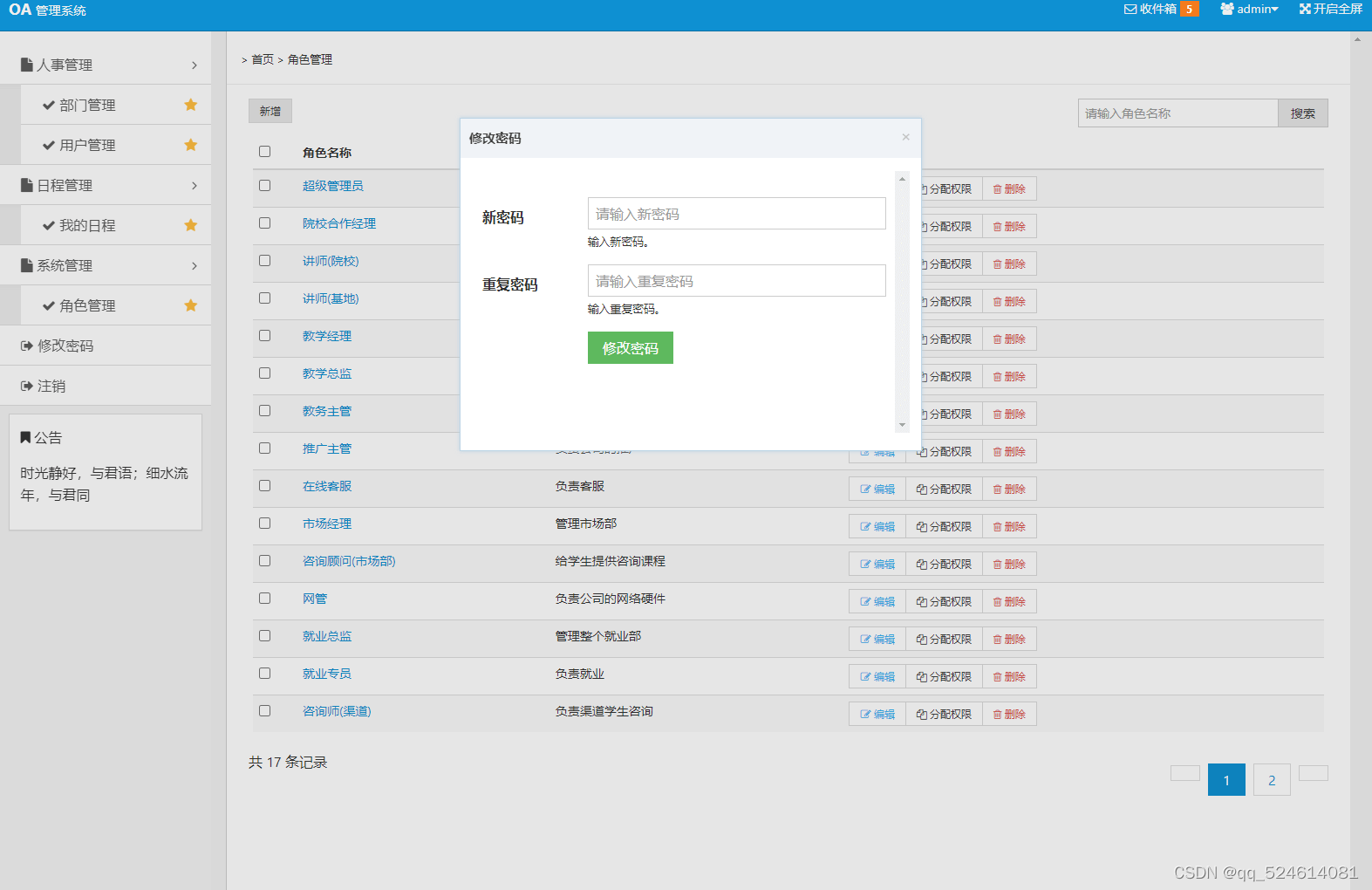The width and height of the screenshot is (1372, 890).
Task: Click the edit pencil icon in 在线客服 row
Action: pos(865,489)
